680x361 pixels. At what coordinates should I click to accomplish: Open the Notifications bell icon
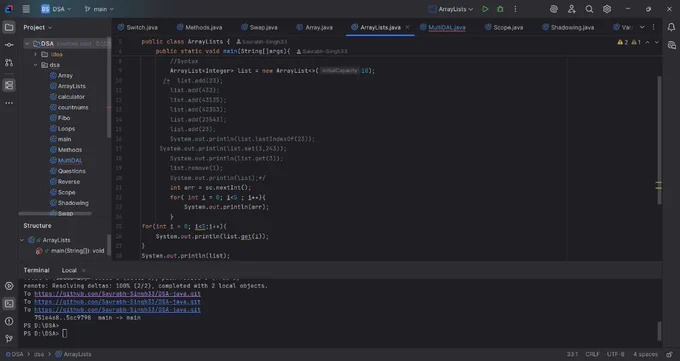coord(671,27)
